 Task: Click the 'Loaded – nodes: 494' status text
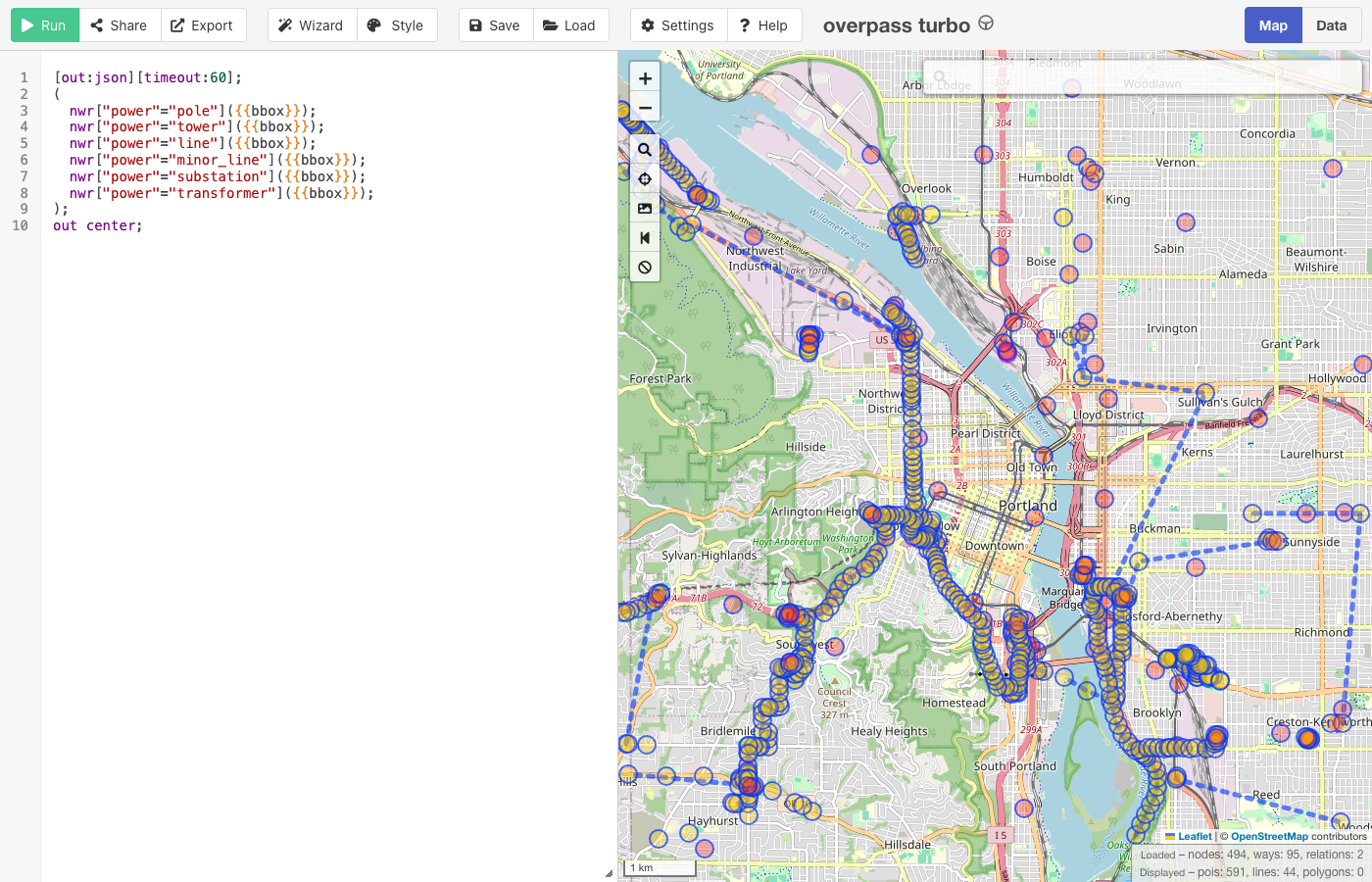[1251, 855]
